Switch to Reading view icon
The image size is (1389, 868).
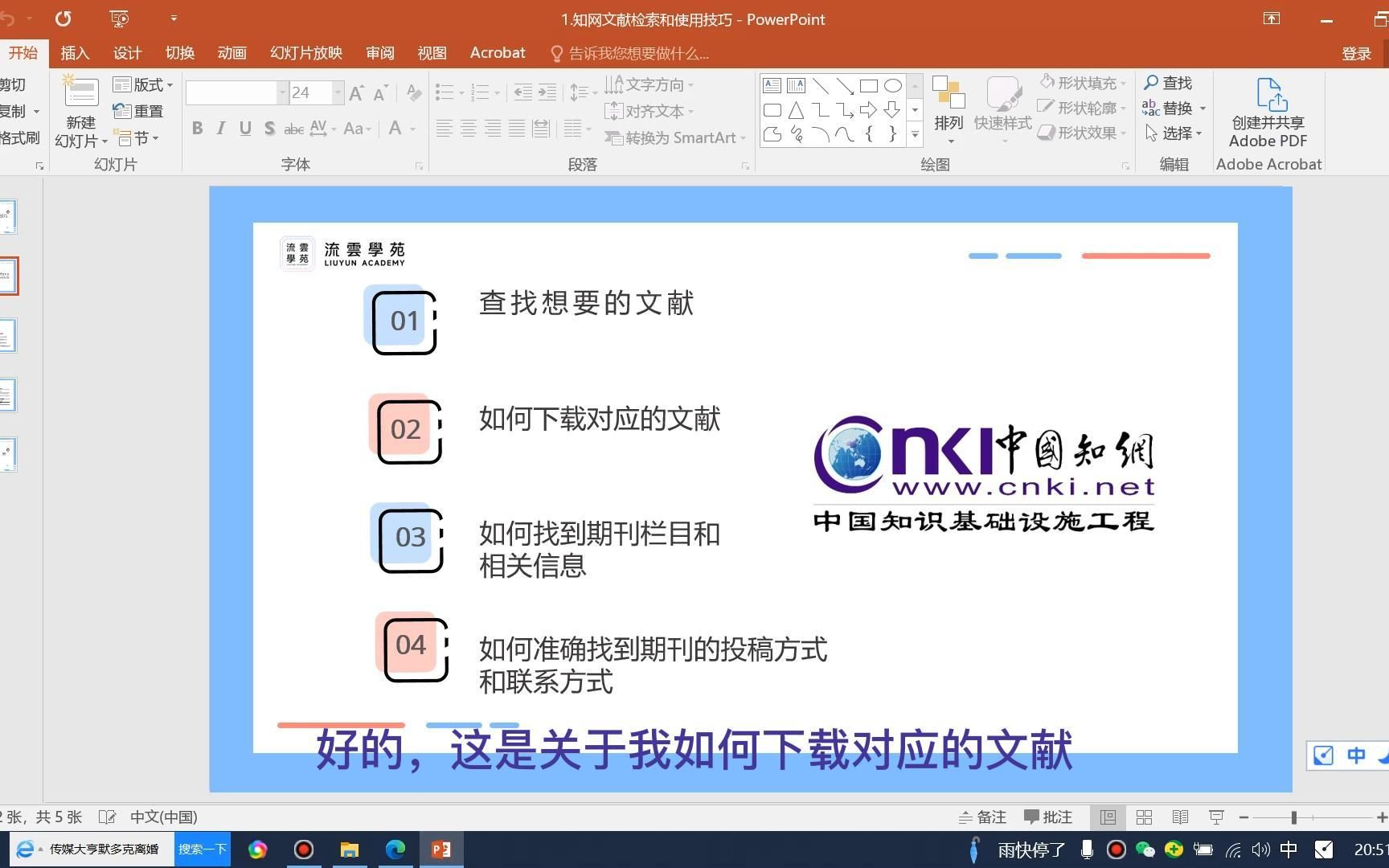1180,817
